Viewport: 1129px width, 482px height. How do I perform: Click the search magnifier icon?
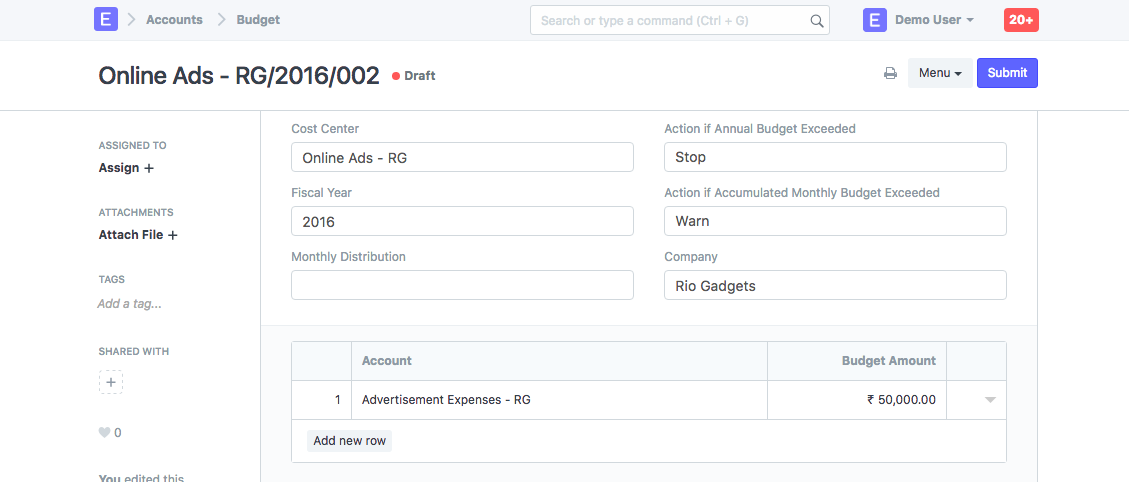tap(816, 21)
